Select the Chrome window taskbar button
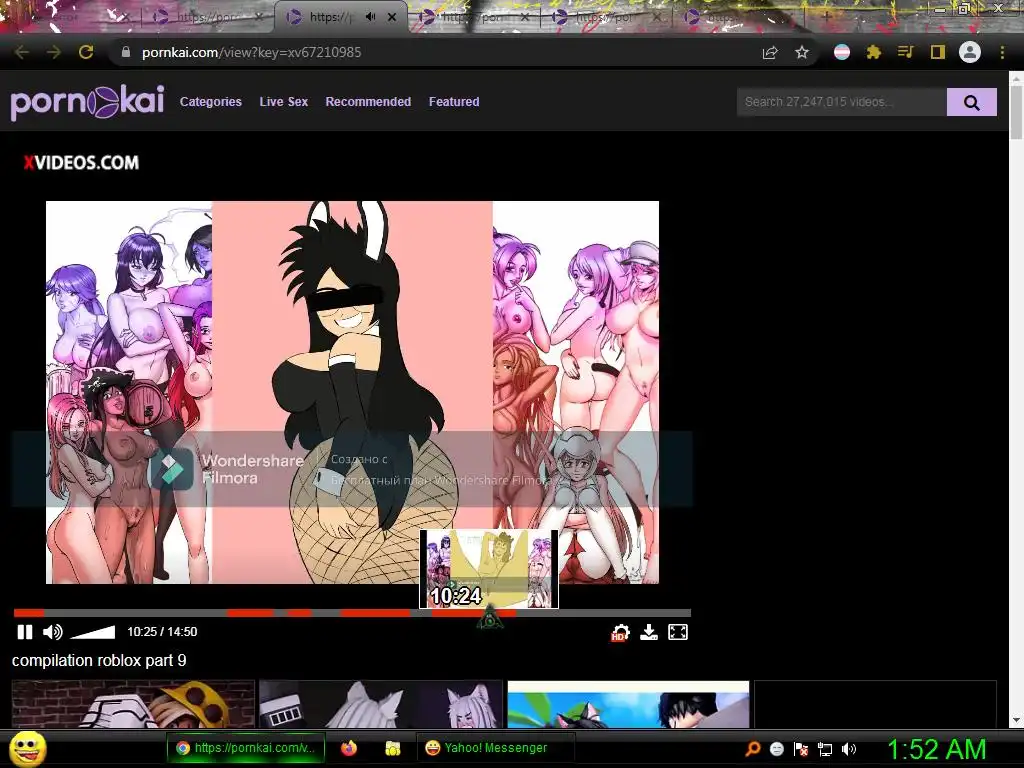1024x768 pixels. (x=246, y=748)
